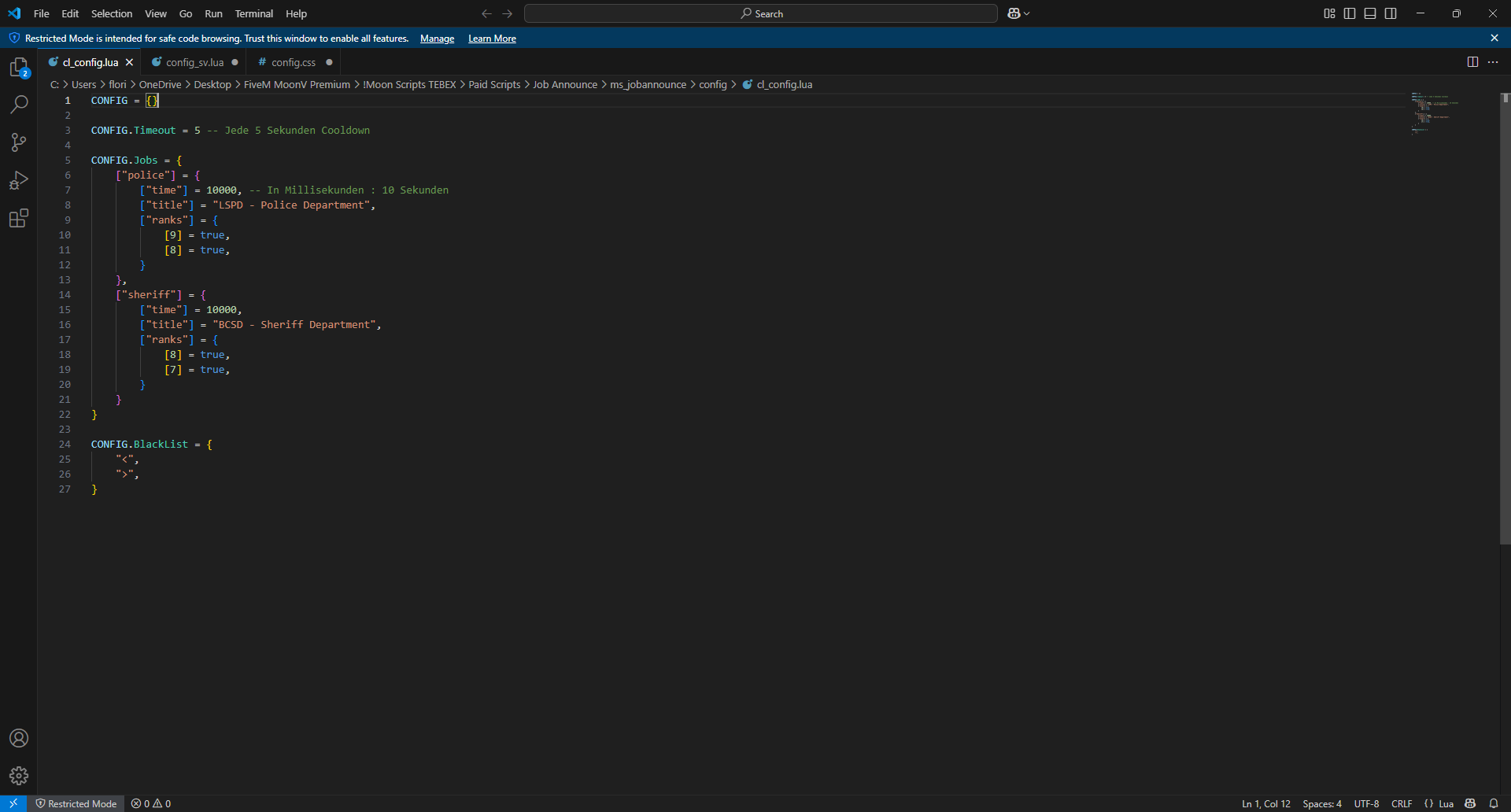Click the Learn More link
Viewport: 1511px width, 812px height.
click(x=492, y=39)
